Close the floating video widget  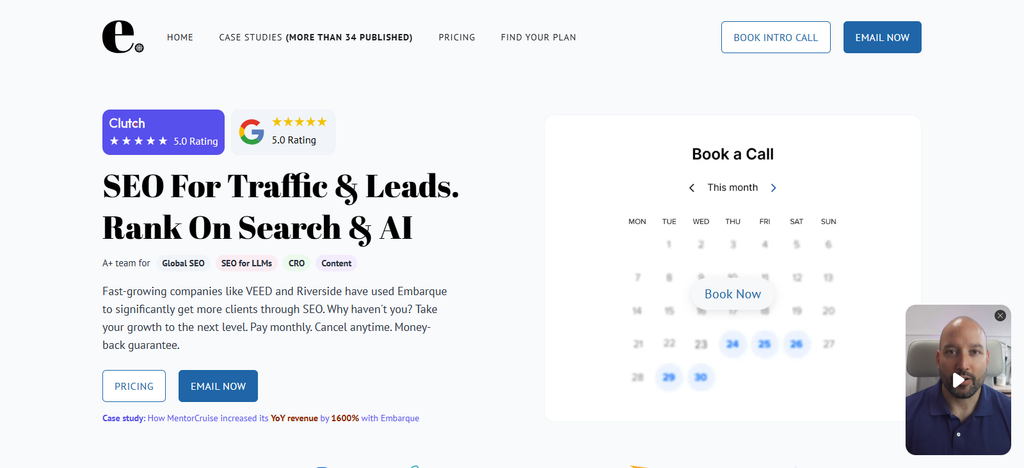(x=1000, y=315)
